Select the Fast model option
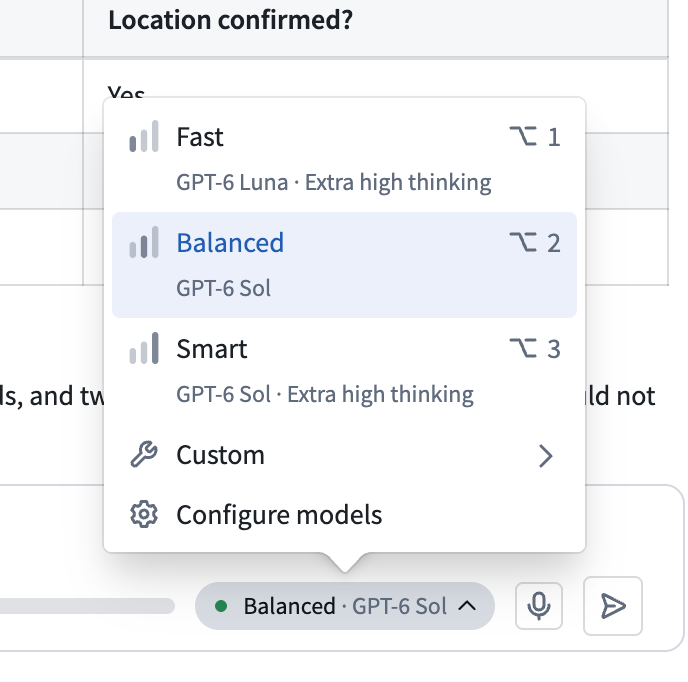 tap(344, 159)
